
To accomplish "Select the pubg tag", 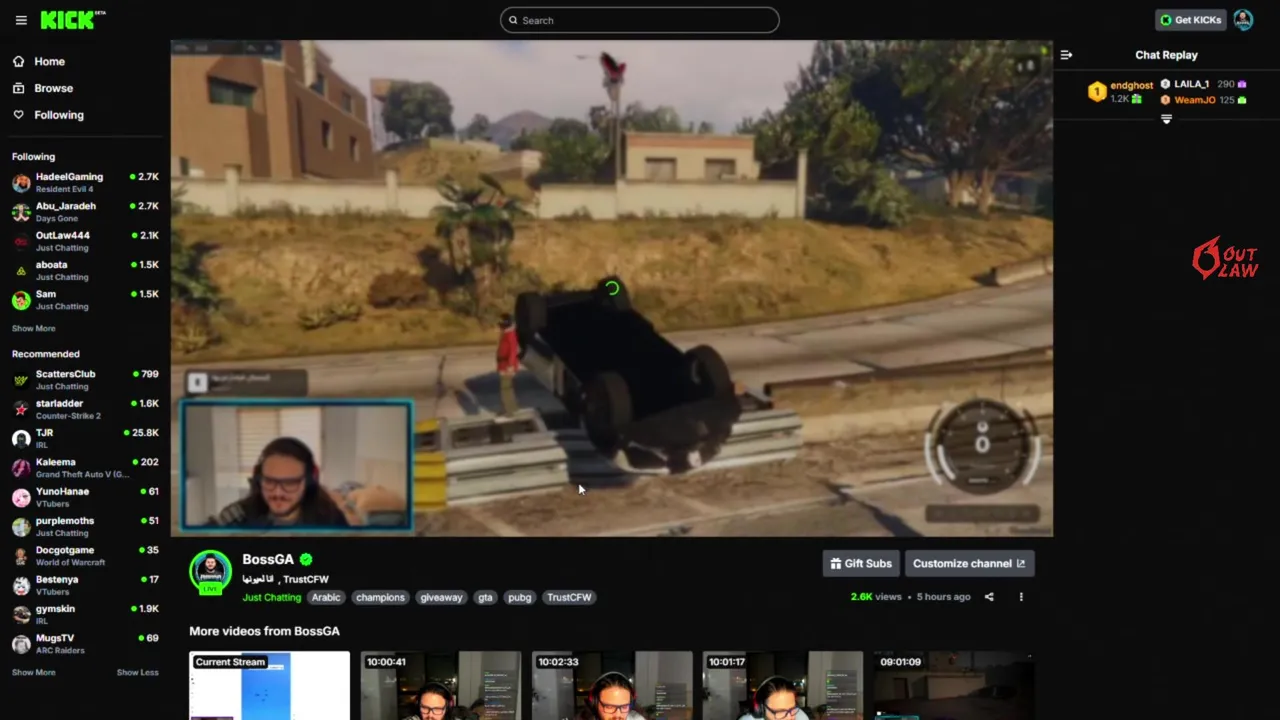I will coord(519,598).
